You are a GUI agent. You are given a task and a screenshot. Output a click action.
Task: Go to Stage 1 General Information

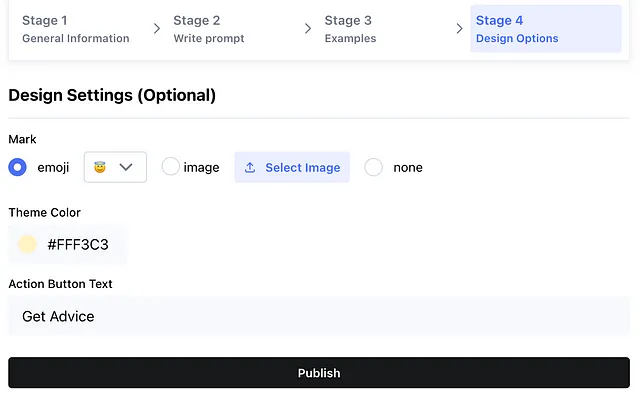pyautogui.click(x=76, y=29)
